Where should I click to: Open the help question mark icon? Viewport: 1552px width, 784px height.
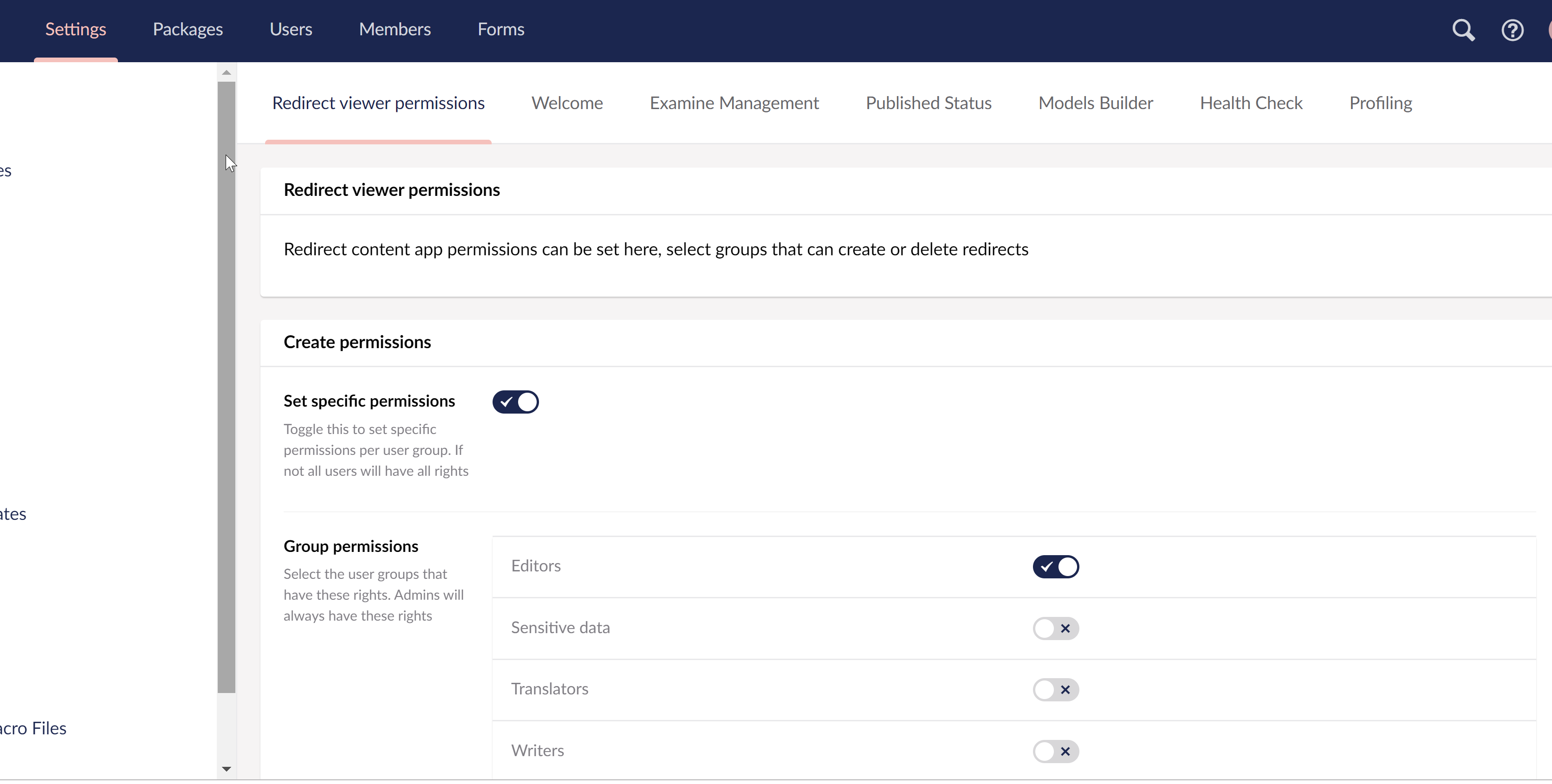(x=1512, y=30)
